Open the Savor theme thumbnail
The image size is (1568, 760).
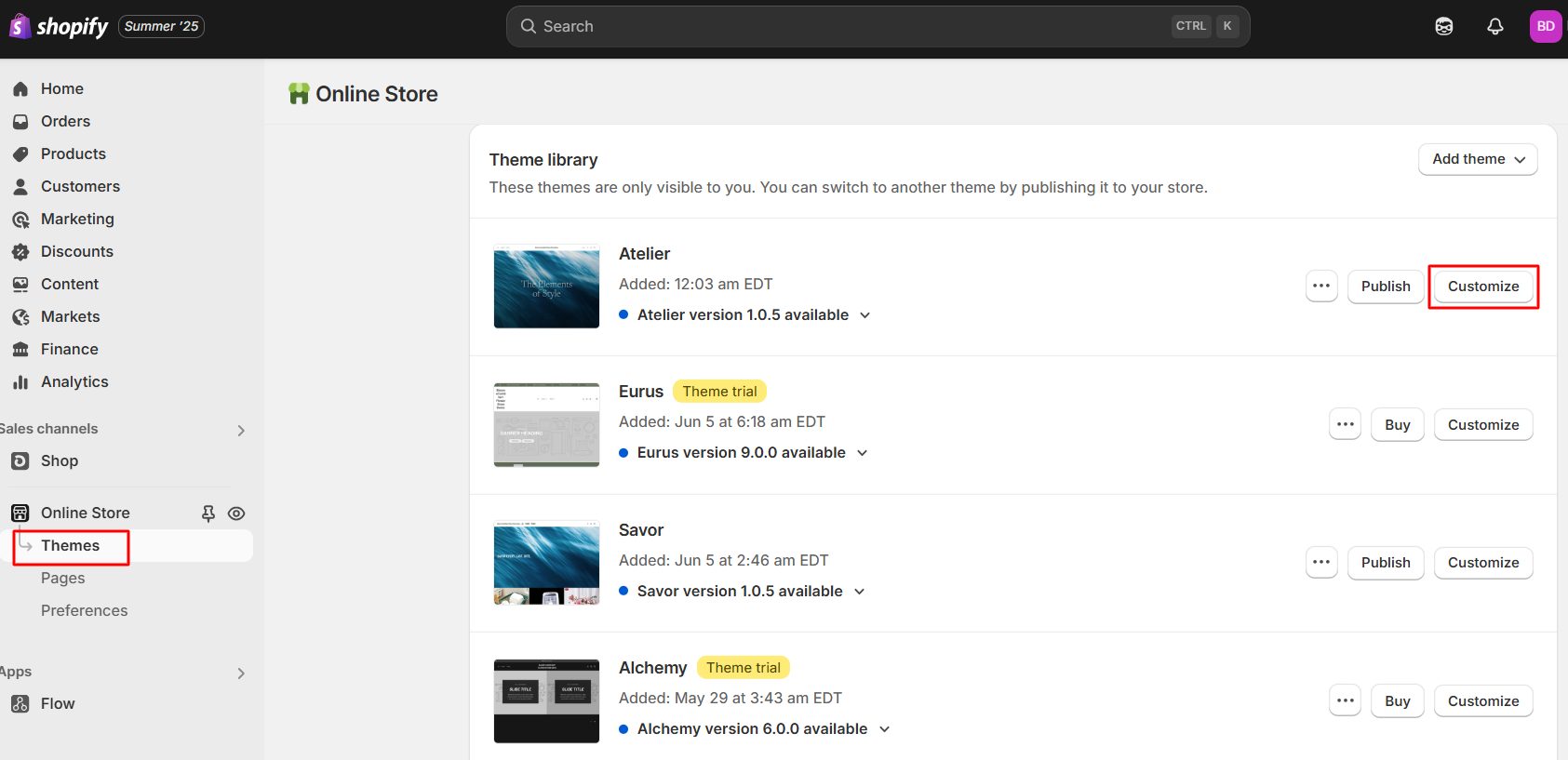coord(546,563)
